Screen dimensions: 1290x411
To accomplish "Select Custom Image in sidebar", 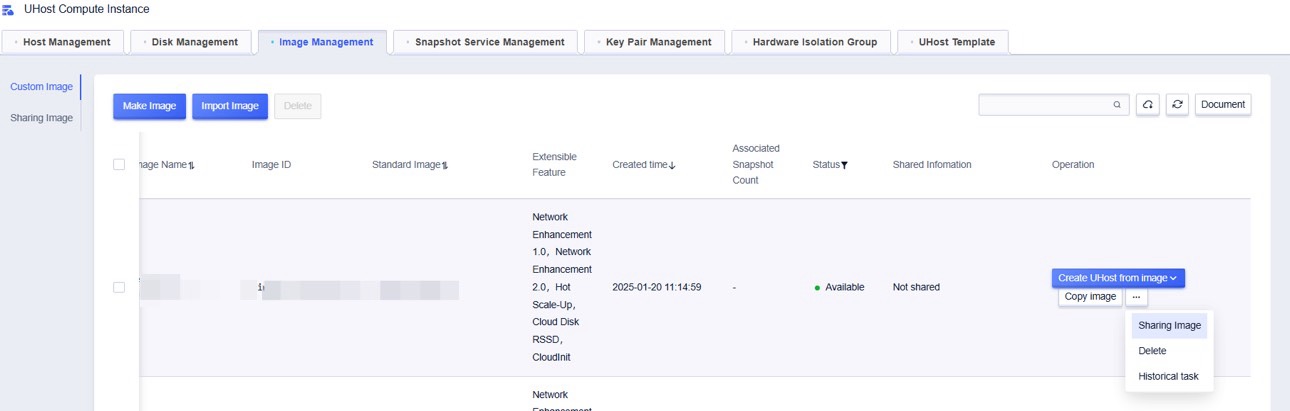I will click(x=41, y=87).
